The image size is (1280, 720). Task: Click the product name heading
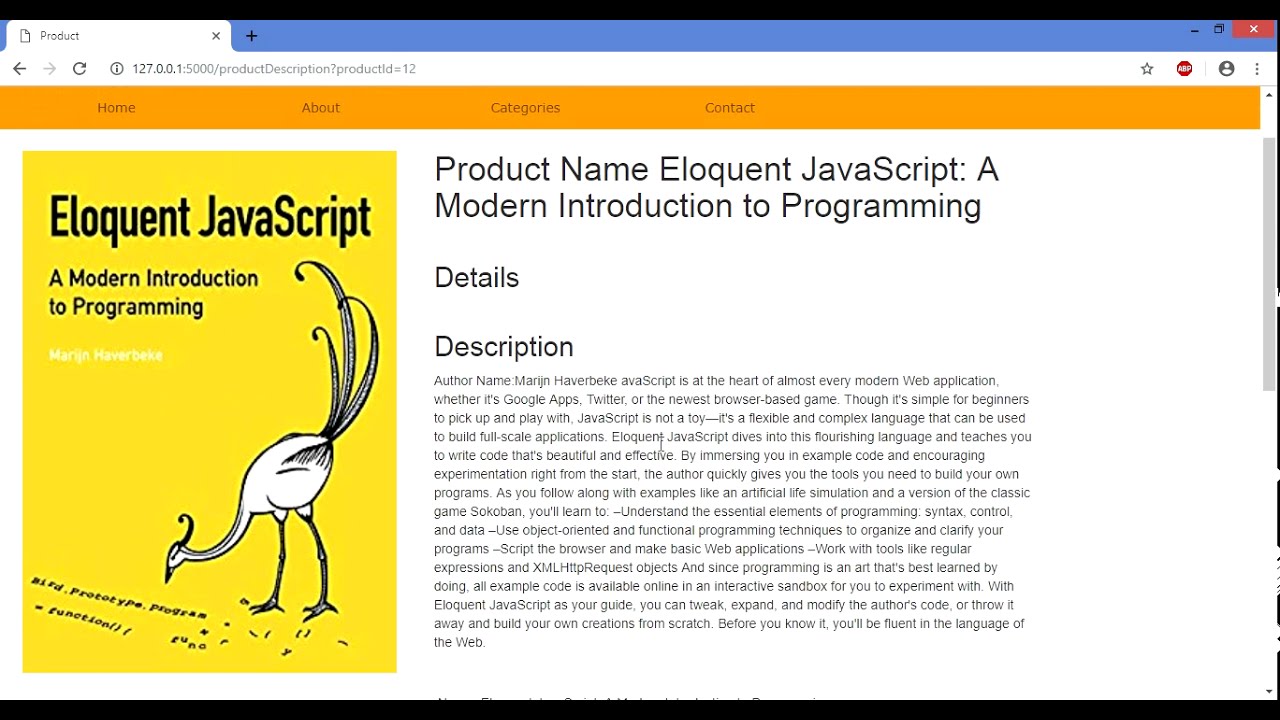[716, 187]
